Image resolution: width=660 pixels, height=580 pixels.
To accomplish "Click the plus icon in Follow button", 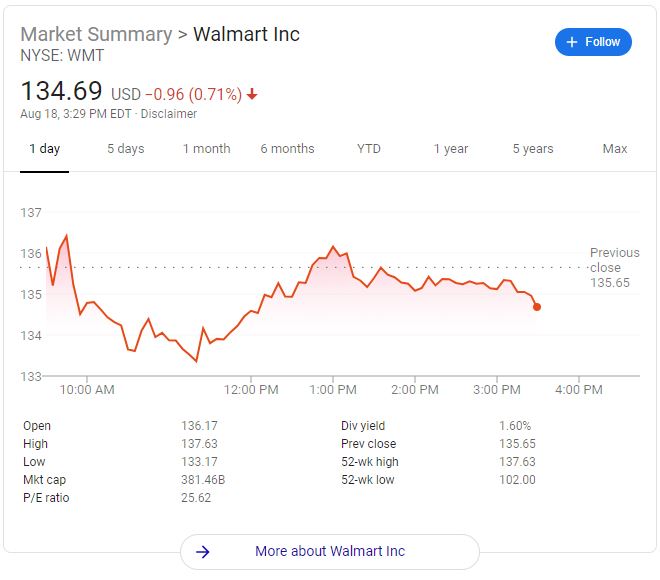I will coord(572,42).
